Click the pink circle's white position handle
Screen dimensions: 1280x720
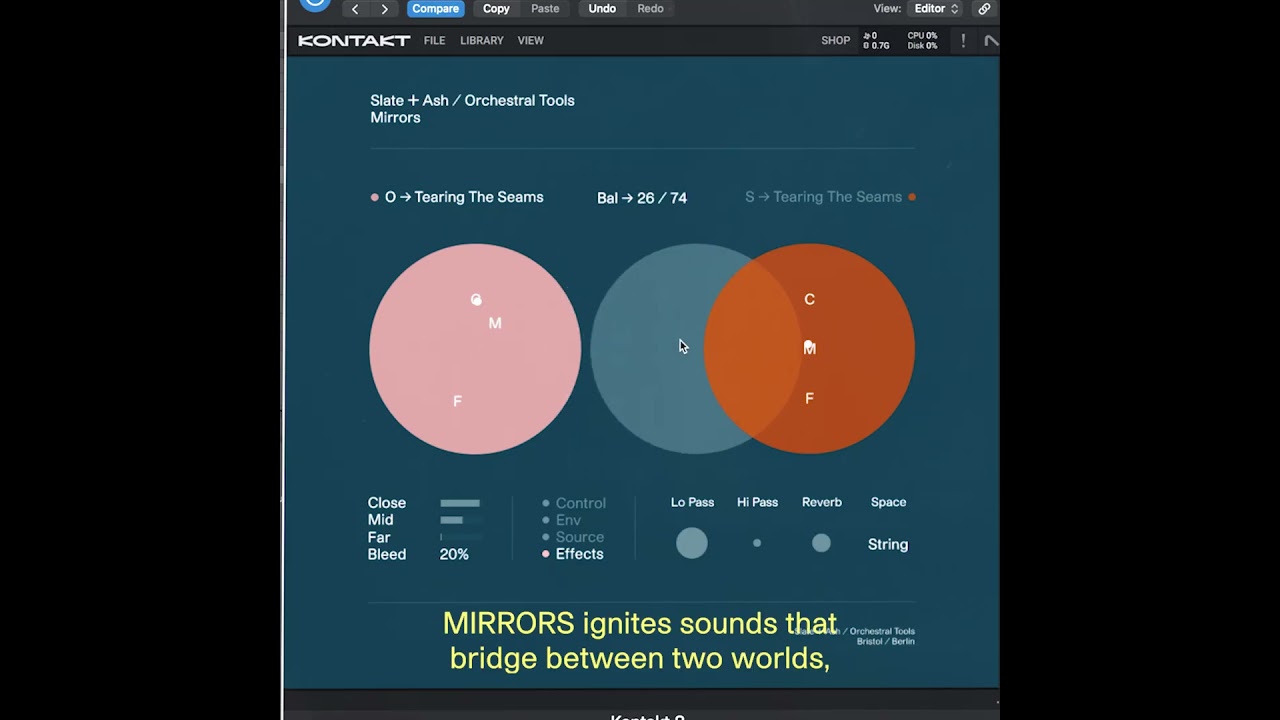(x=476, y=299)
